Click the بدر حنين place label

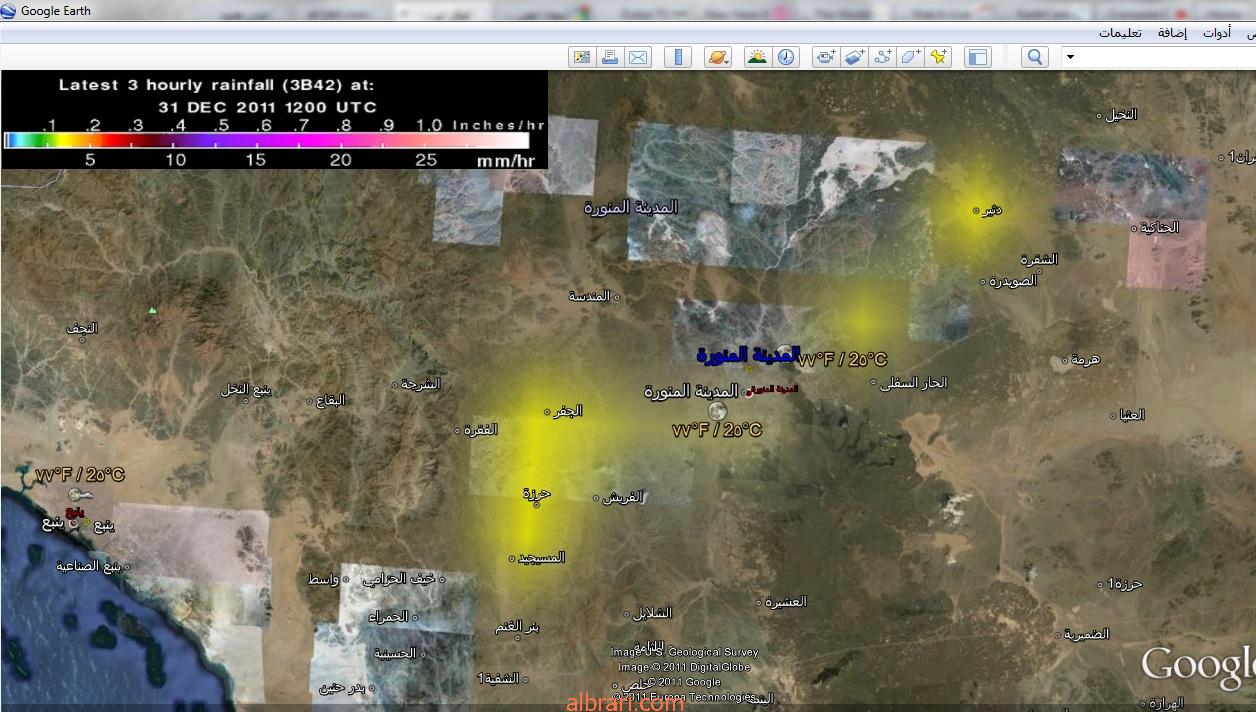(342, 688)
